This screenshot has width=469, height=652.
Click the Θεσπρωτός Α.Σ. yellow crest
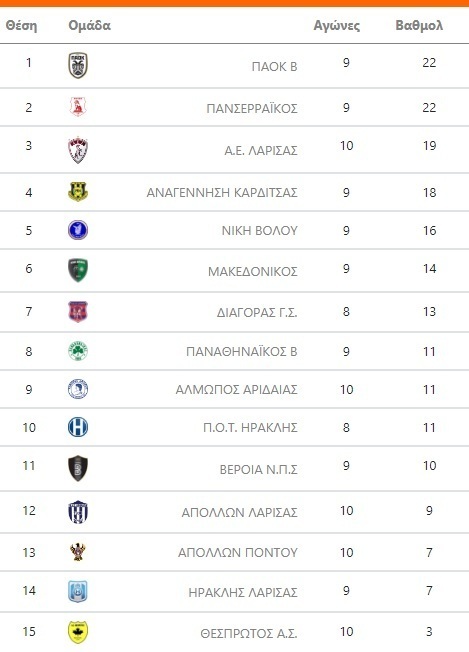coord(78,632)
